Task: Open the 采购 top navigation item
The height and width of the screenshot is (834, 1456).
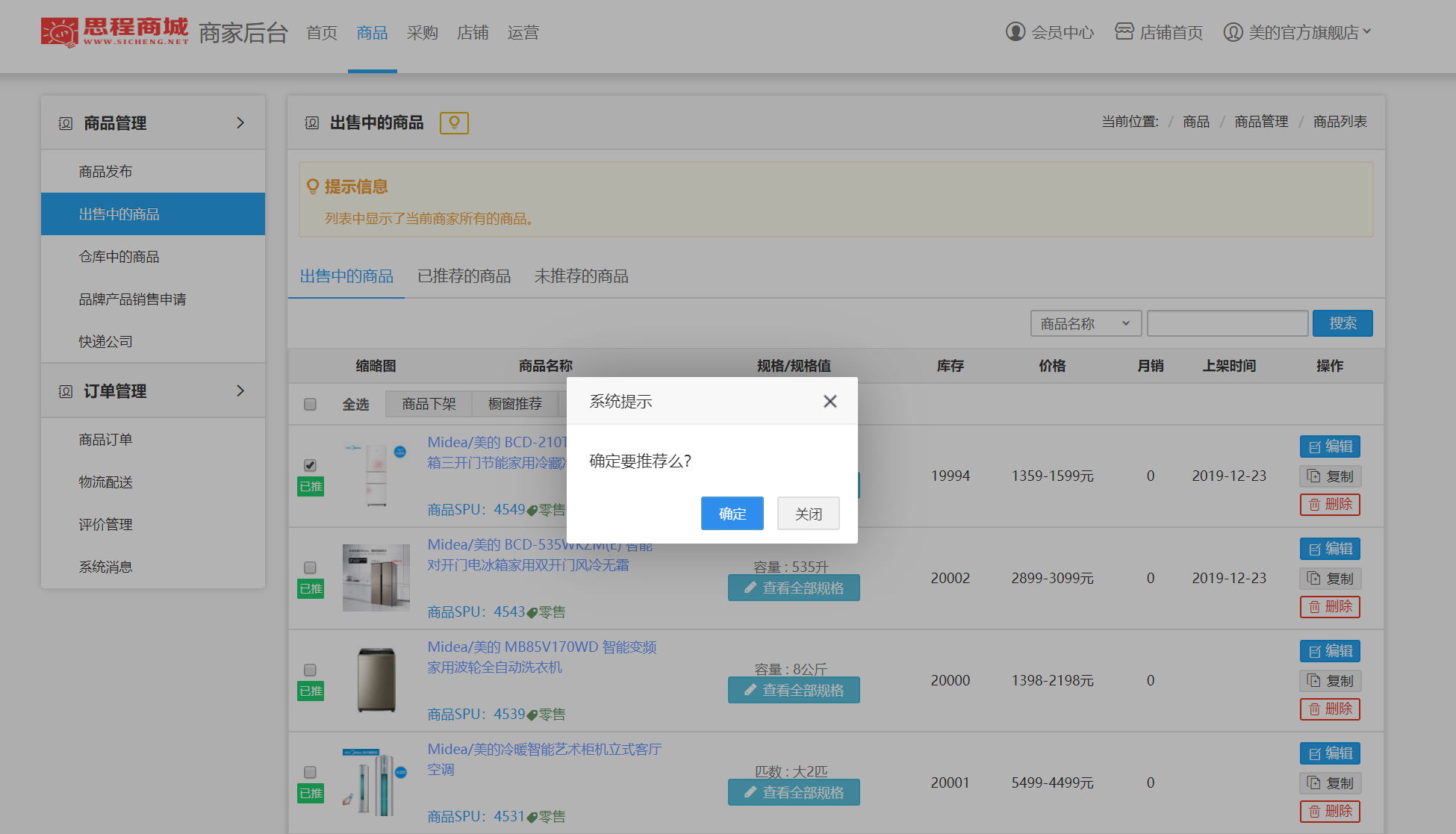Action: click(x=422, y=33)
